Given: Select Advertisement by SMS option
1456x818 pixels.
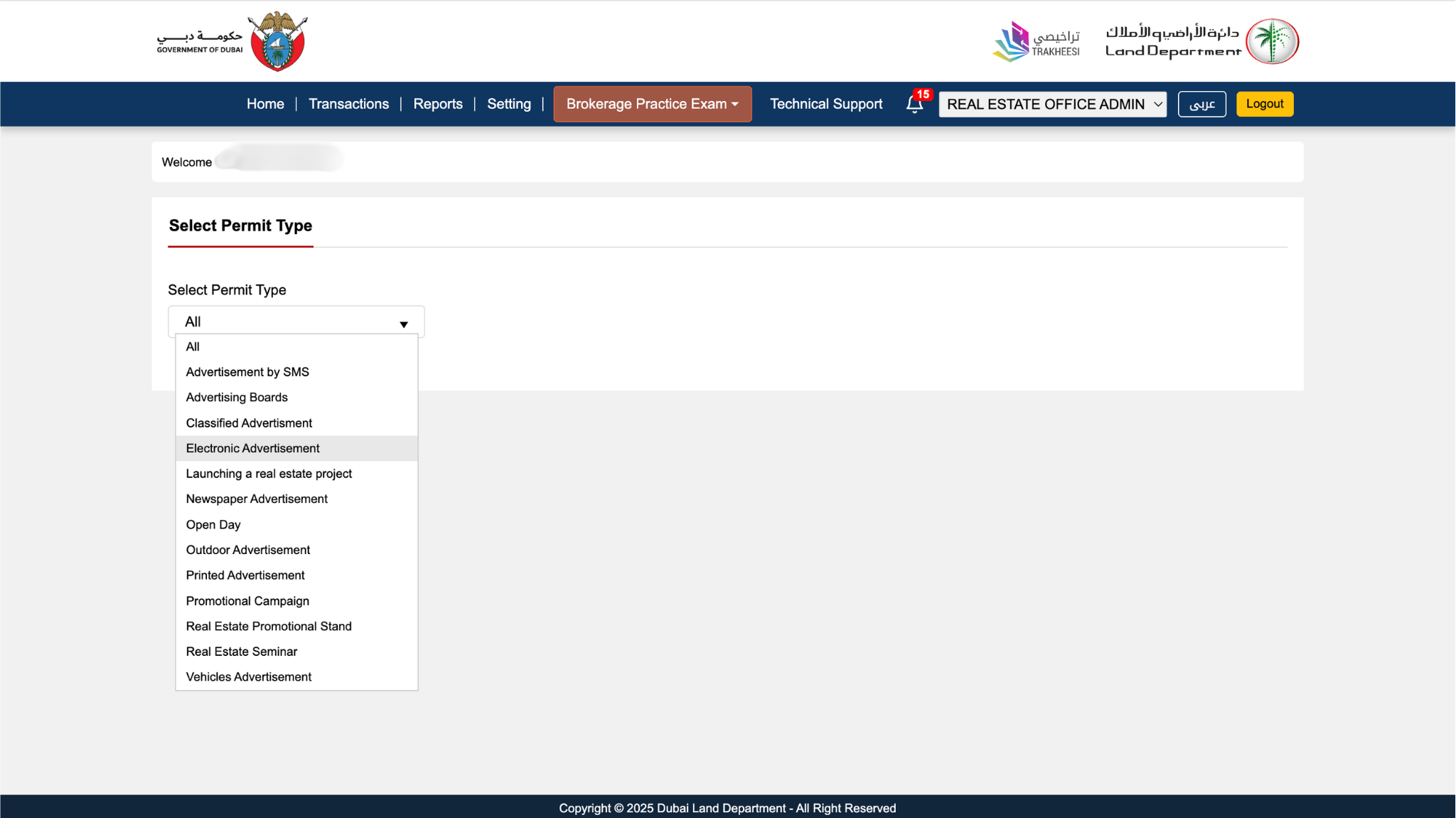Looking at the screenshot, I should [247, 372].
